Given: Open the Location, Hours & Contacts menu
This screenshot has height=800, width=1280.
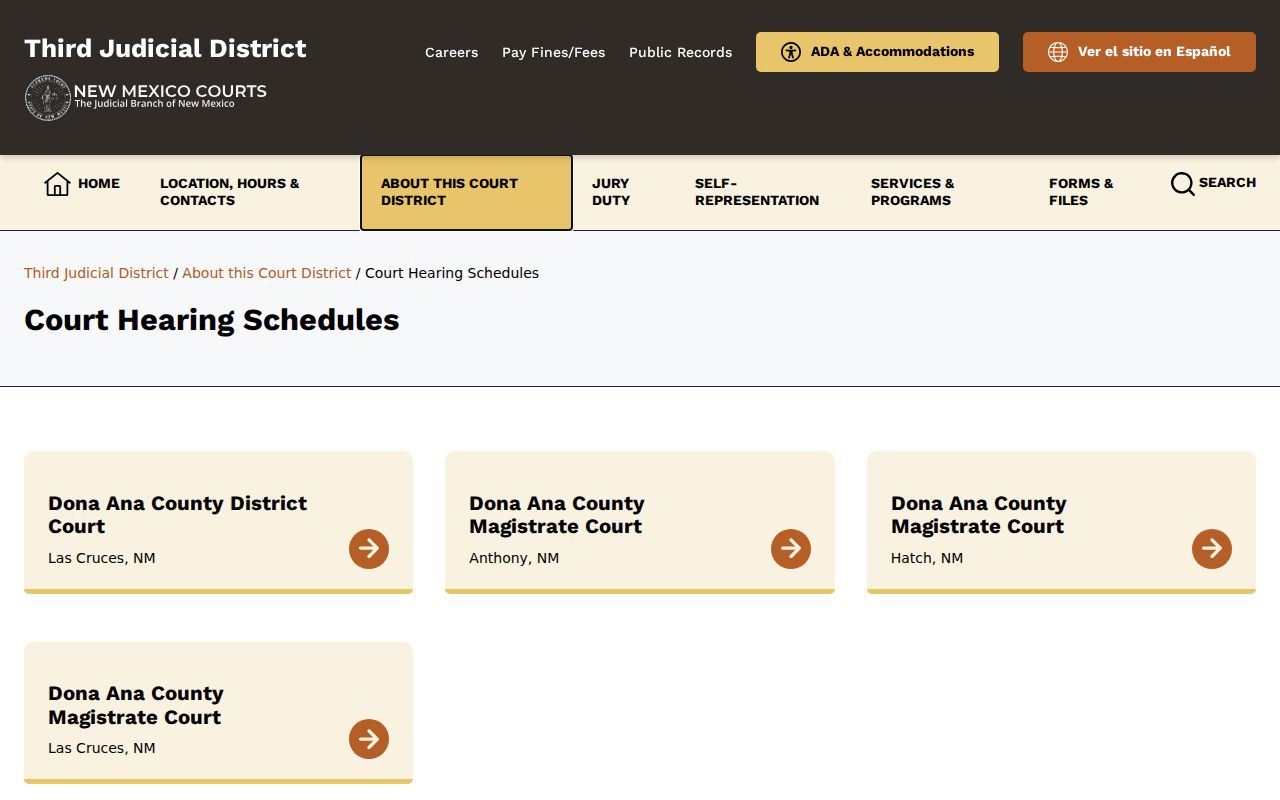Looking at the screenshot, I should (230, 192).
